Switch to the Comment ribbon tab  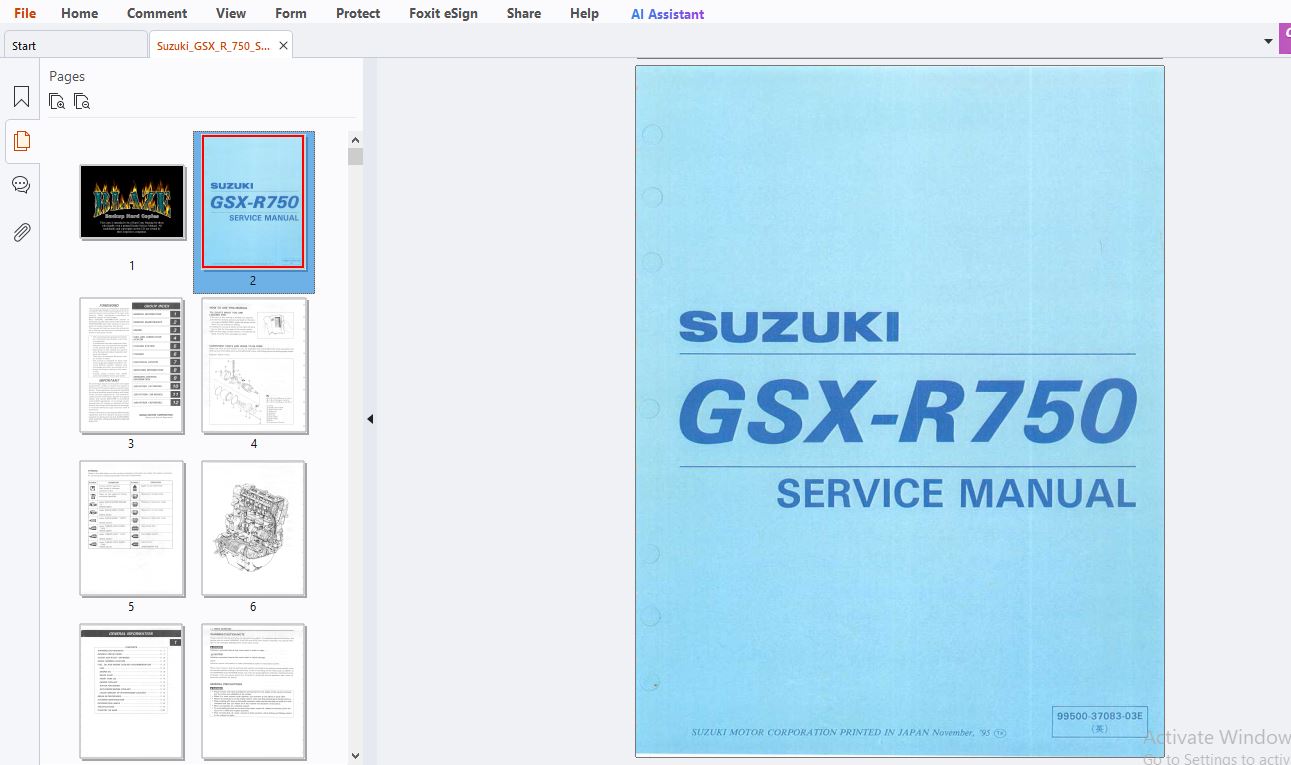157,13
